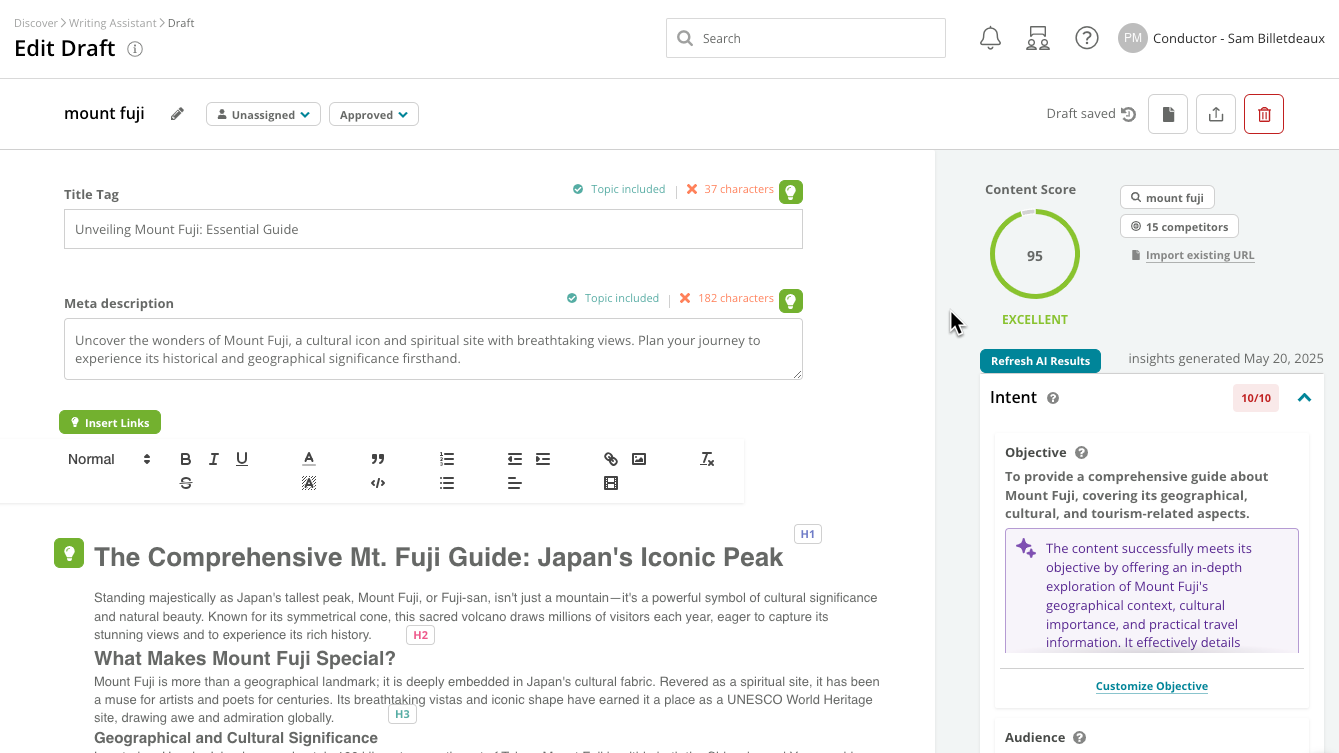1339x753 pixels.
Task: Open the text background color picker
Action: click(x=309, y=483)
